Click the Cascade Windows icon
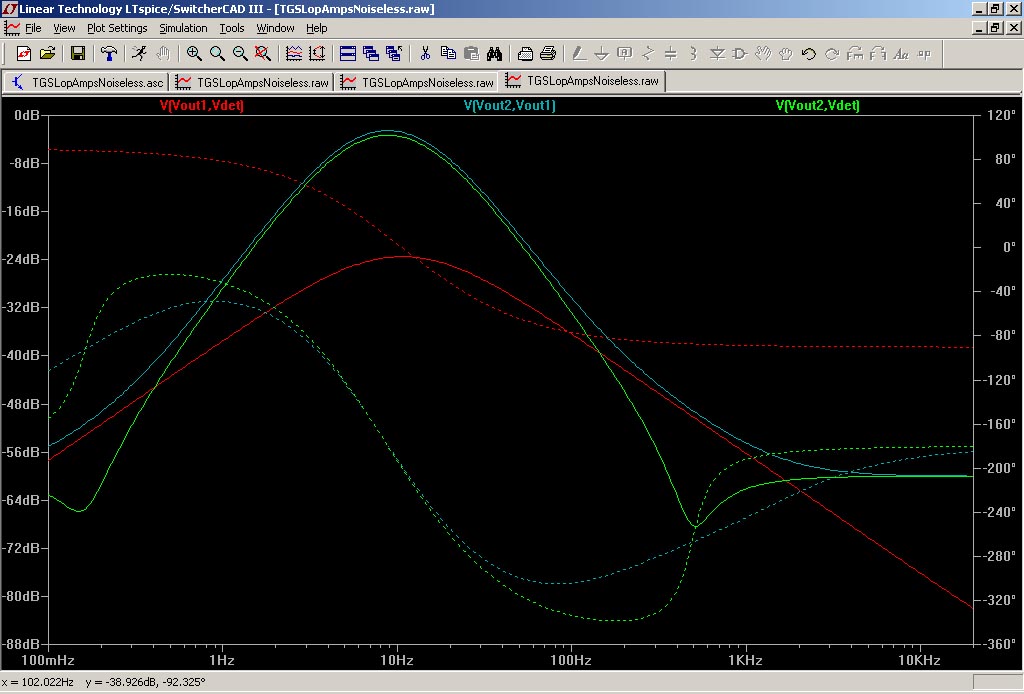Viewport: 1024px width, 694px height. click(371, 54)
